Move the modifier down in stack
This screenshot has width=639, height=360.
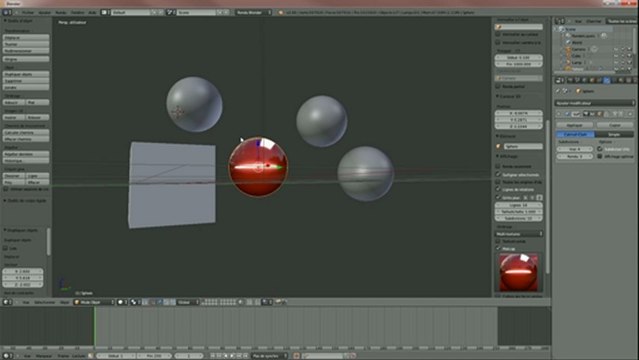click(621, 114)
